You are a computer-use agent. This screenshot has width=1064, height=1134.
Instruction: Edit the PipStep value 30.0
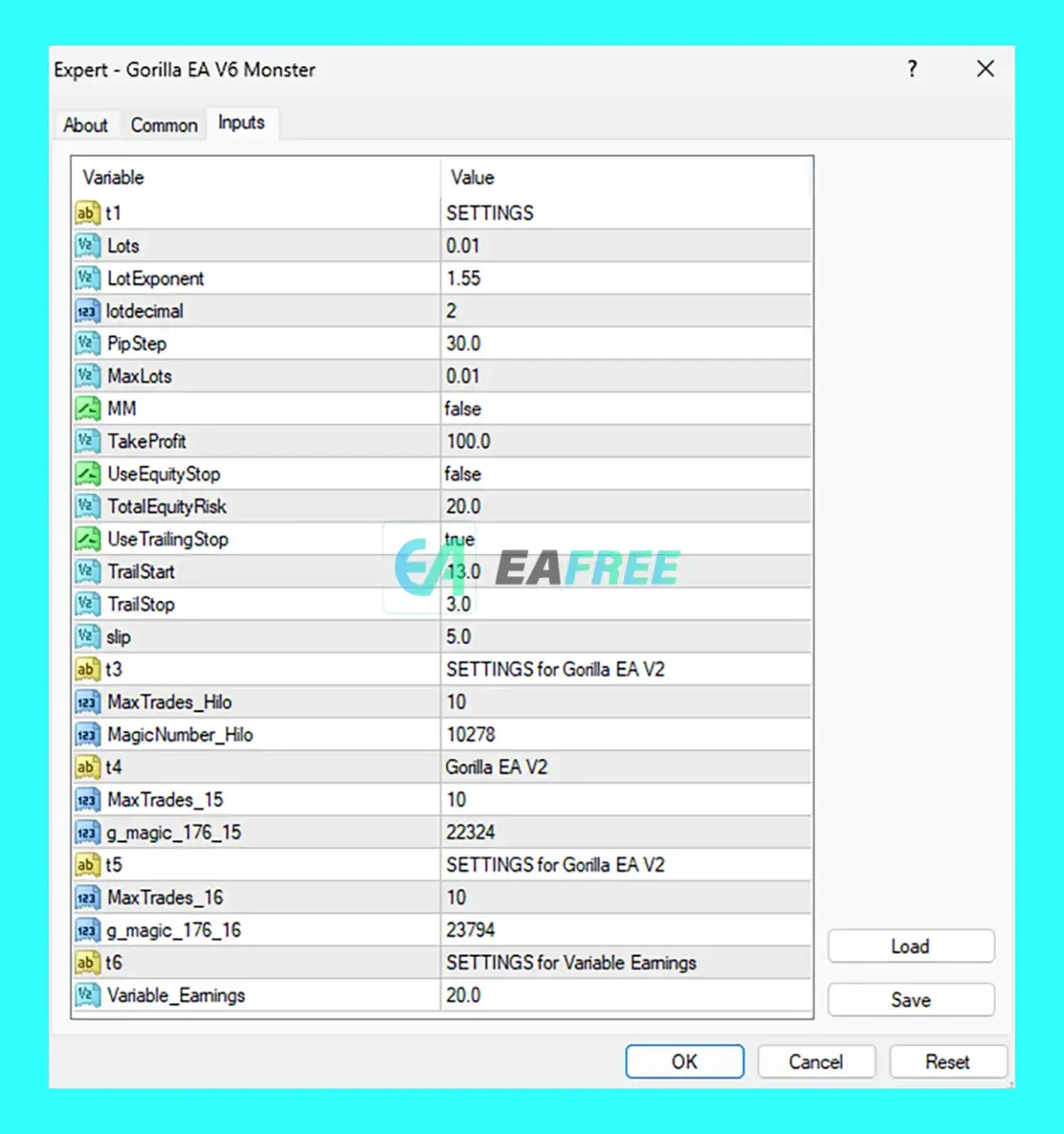coord(627,343)
